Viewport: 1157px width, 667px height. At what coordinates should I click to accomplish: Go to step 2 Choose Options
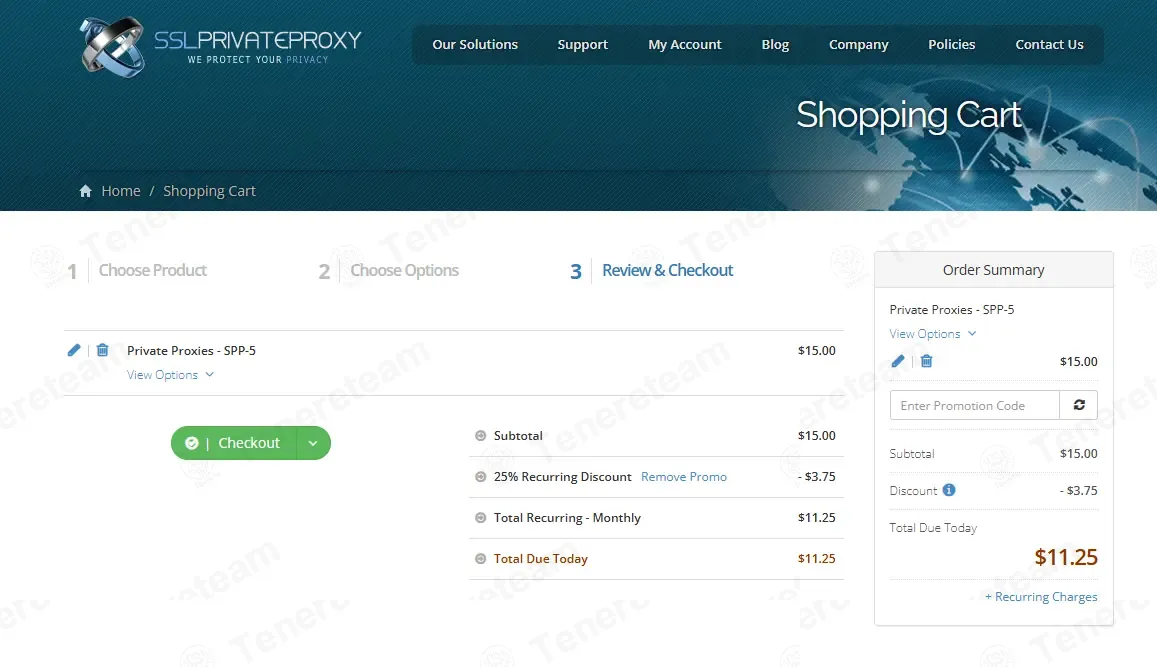coord(389,271)
